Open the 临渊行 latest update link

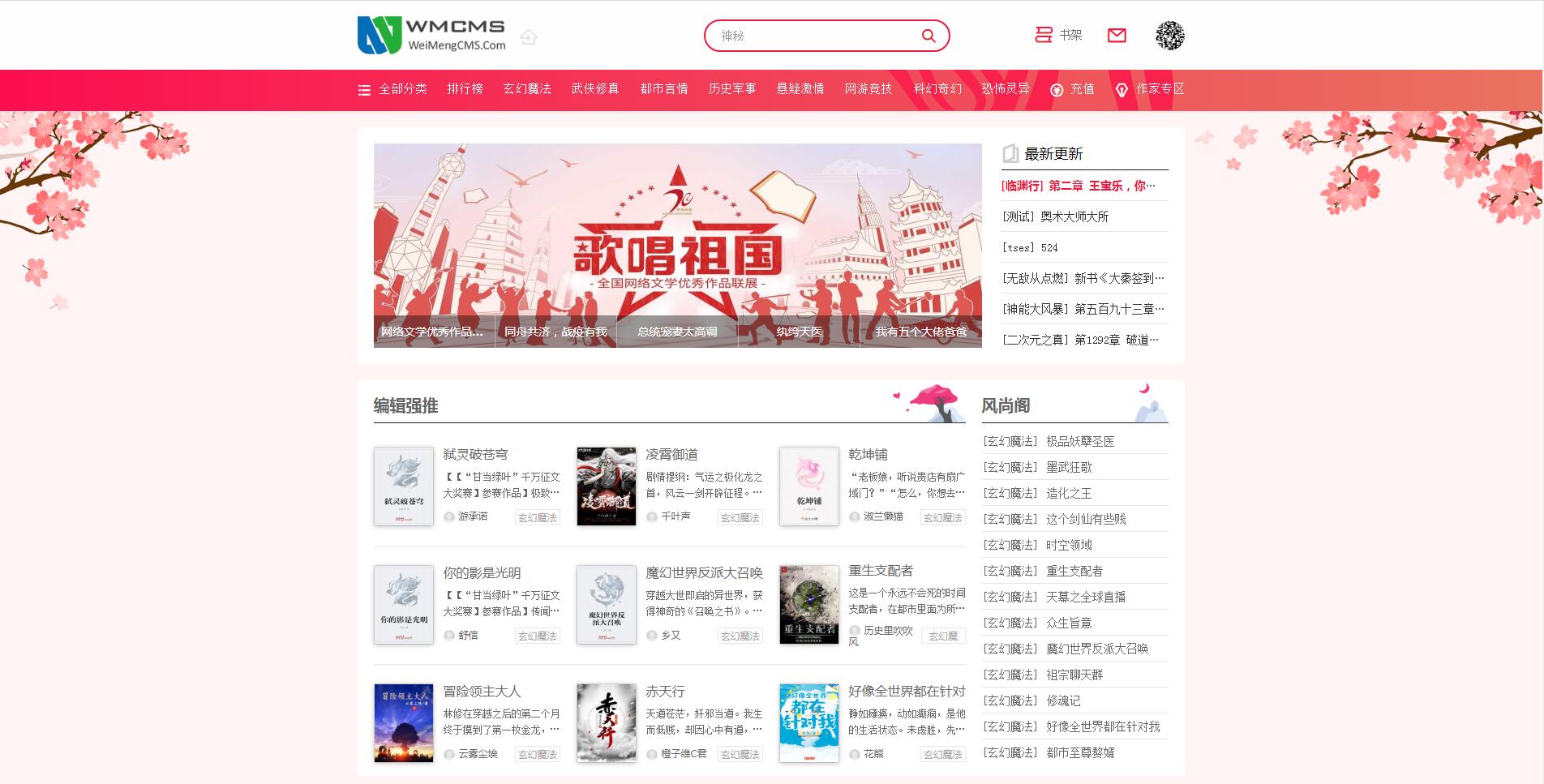click(x=1078, y=186)
